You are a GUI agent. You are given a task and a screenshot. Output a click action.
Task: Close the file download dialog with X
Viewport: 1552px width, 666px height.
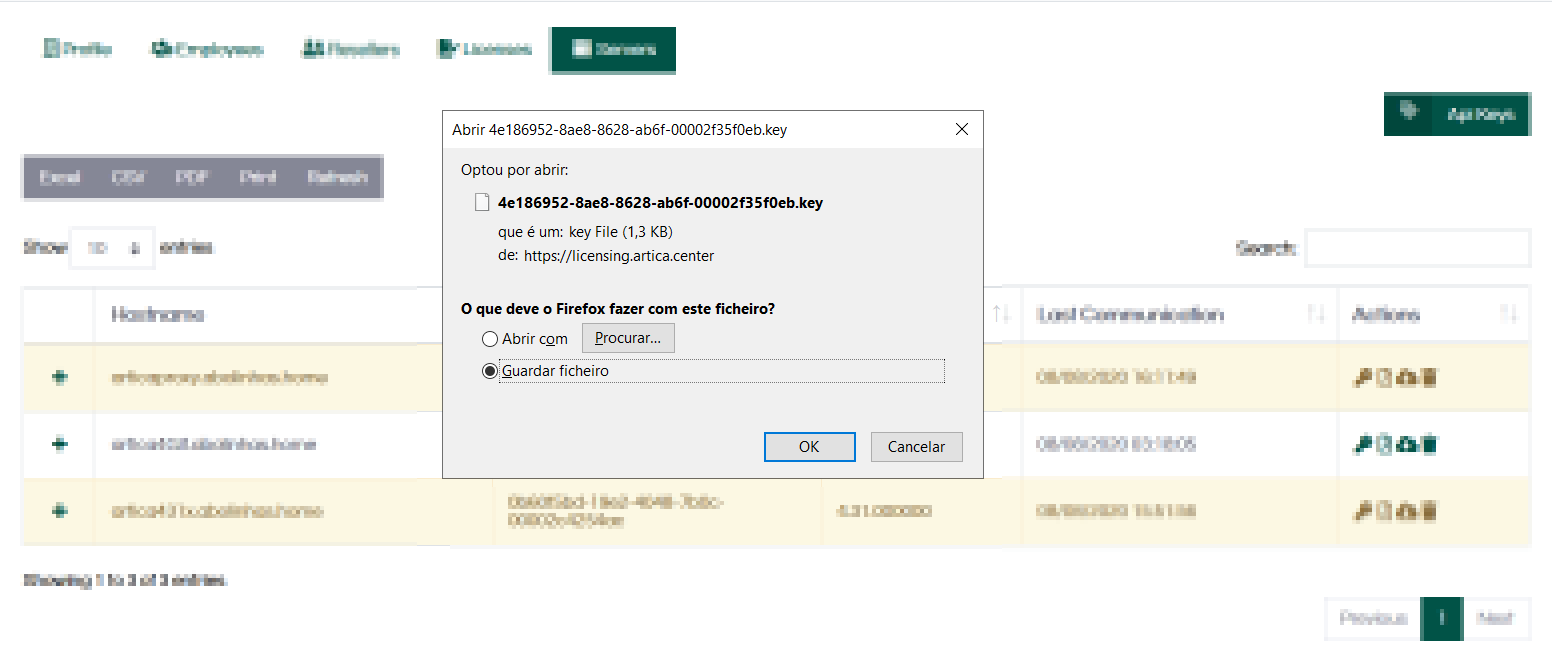click(x=962, y=130)
